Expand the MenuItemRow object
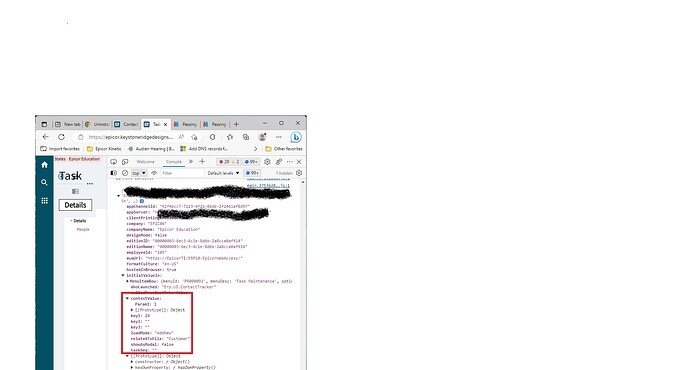Viewport: 690px width, 370px height. [128, 281]
